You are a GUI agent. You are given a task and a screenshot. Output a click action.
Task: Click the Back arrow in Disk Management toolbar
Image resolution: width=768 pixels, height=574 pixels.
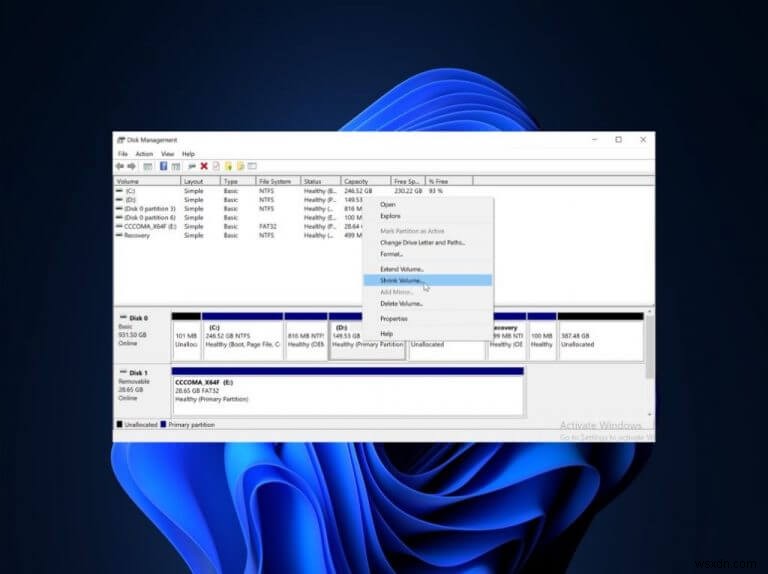[x=120, y=167]
